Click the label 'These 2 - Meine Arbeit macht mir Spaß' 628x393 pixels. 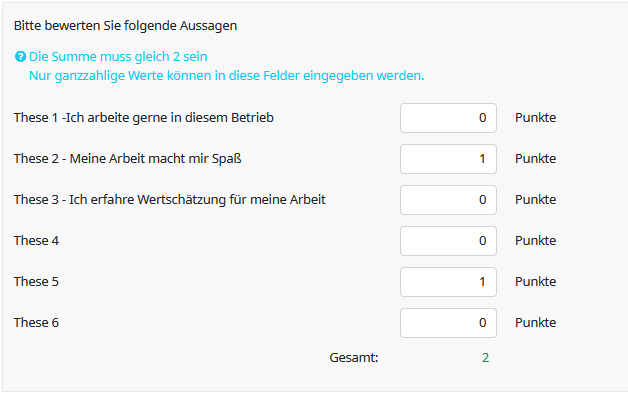tap(128, 159)
